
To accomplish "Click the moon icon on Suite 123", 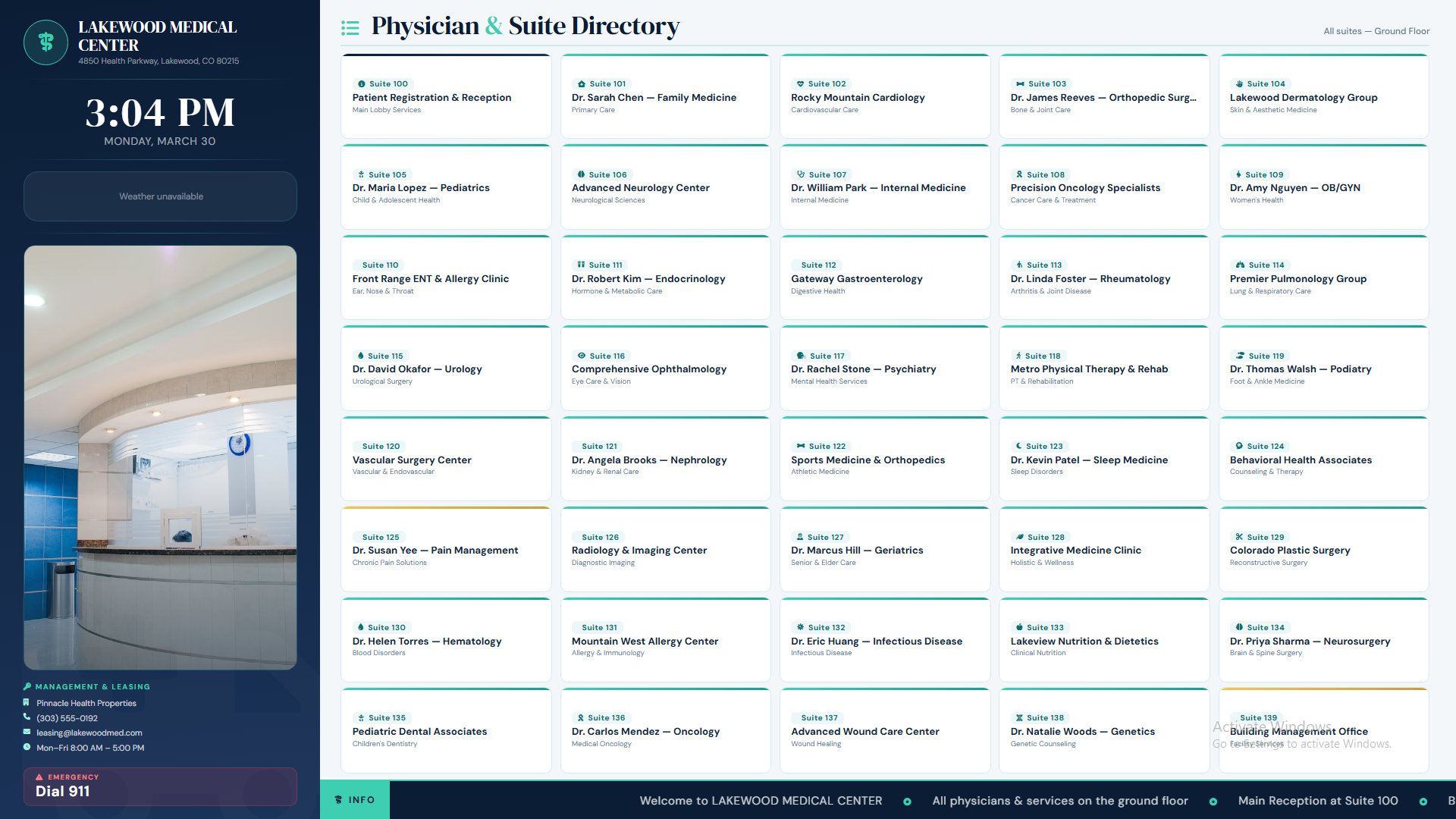I will 1019,447.
